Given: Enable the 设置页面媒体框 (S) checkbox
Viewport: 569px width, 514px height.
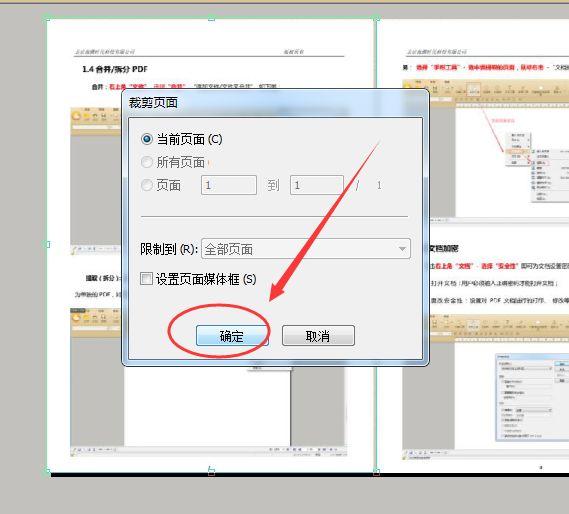Looking at the screenshot, I should point(146,279).
